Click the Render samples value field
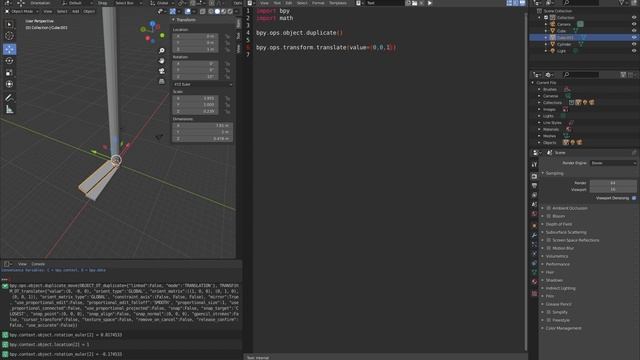640x360 pixels. coord(613,183)
